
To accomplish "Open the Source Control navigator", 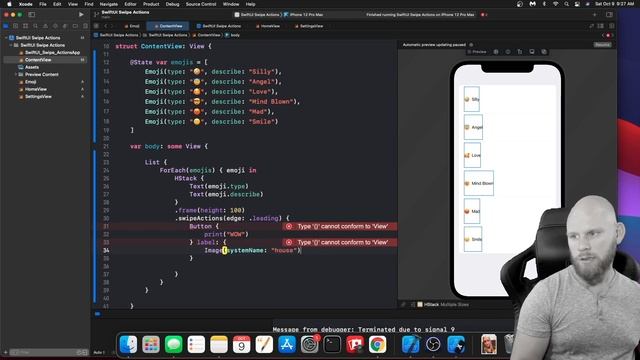I will [x=16, y=26].
